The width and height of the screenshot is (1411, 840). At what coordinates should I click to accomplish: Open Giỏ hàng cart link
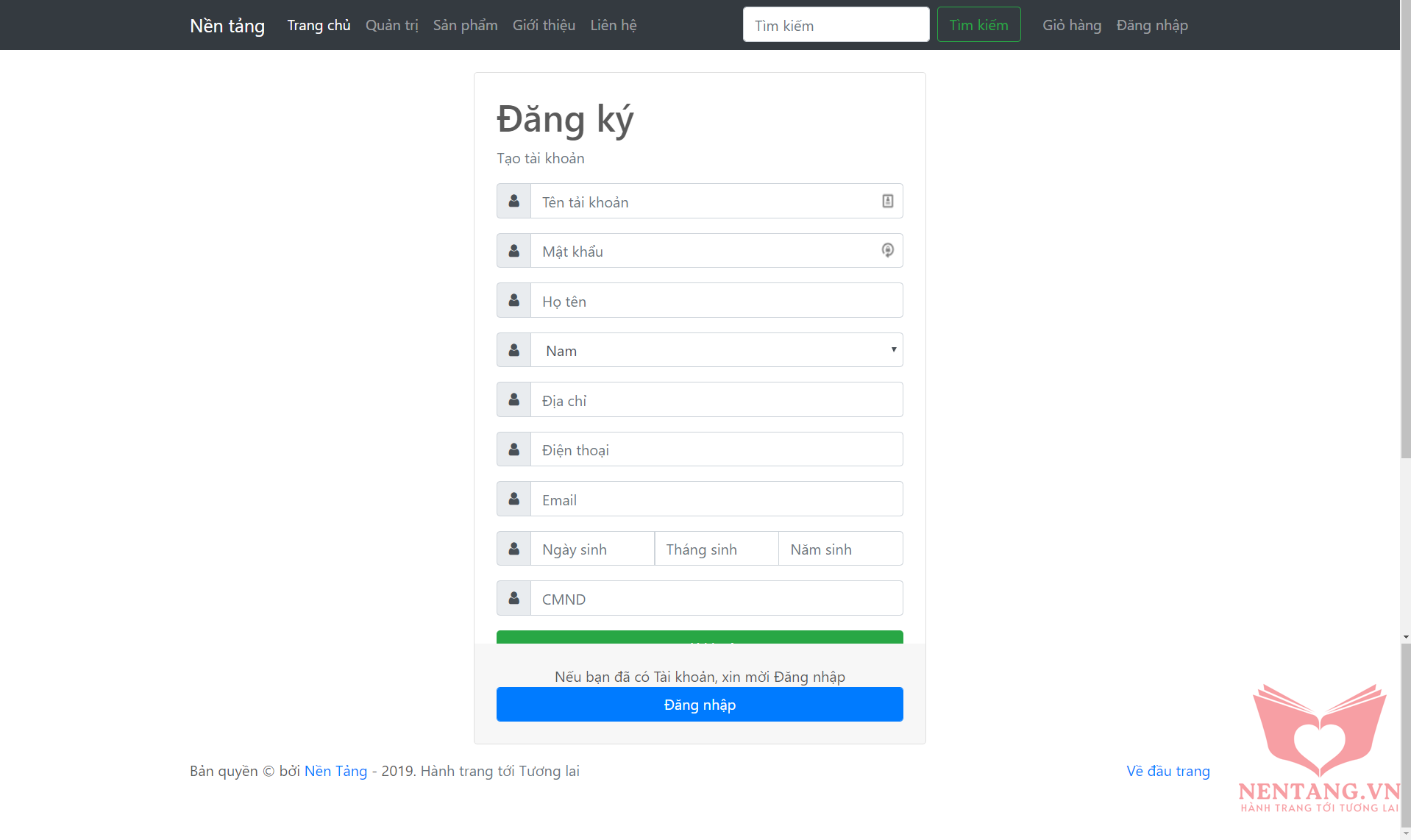point(1071,25)
